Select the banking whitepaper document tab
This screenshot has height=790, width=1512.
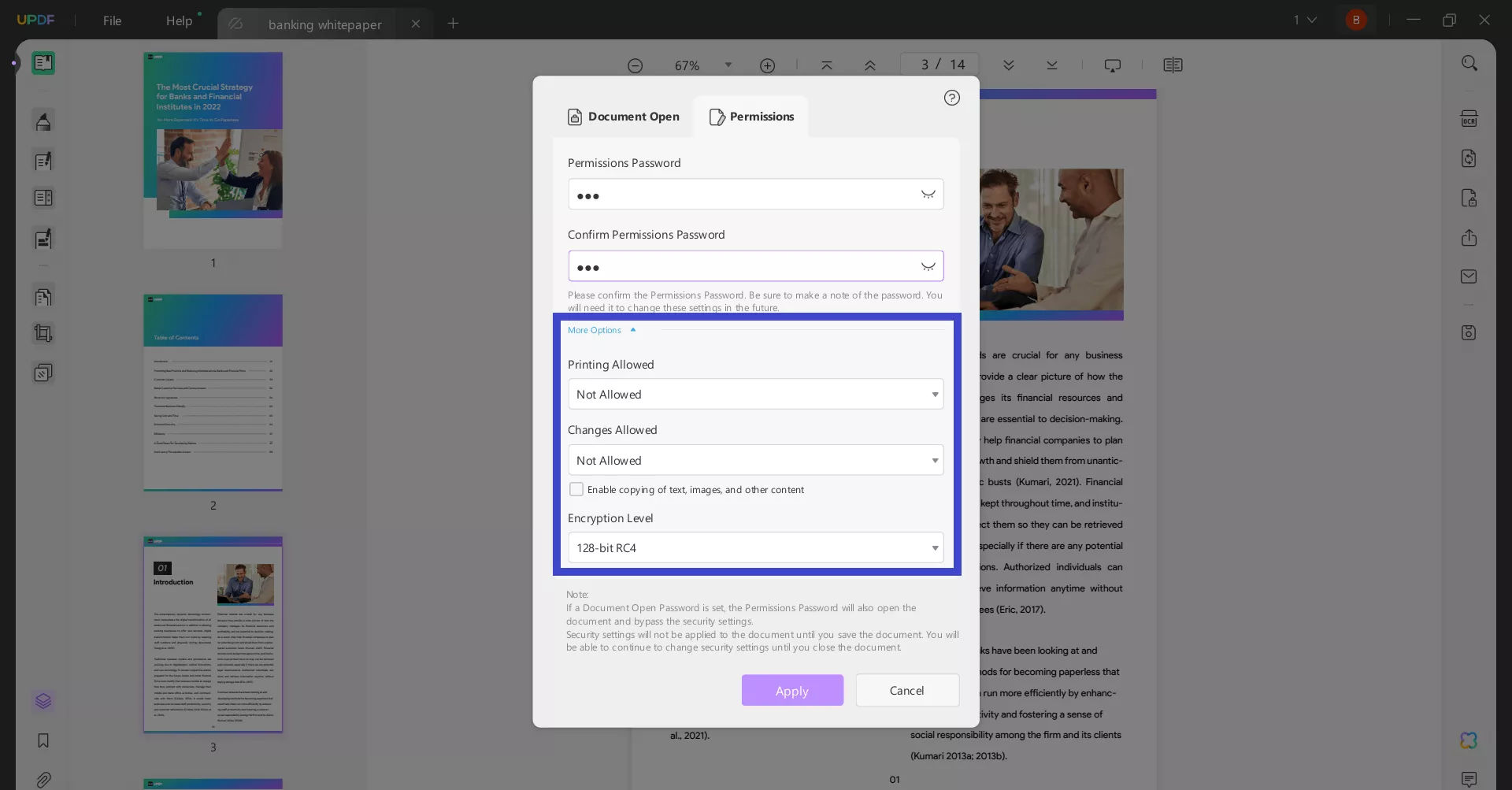click(x=325, y=24)
